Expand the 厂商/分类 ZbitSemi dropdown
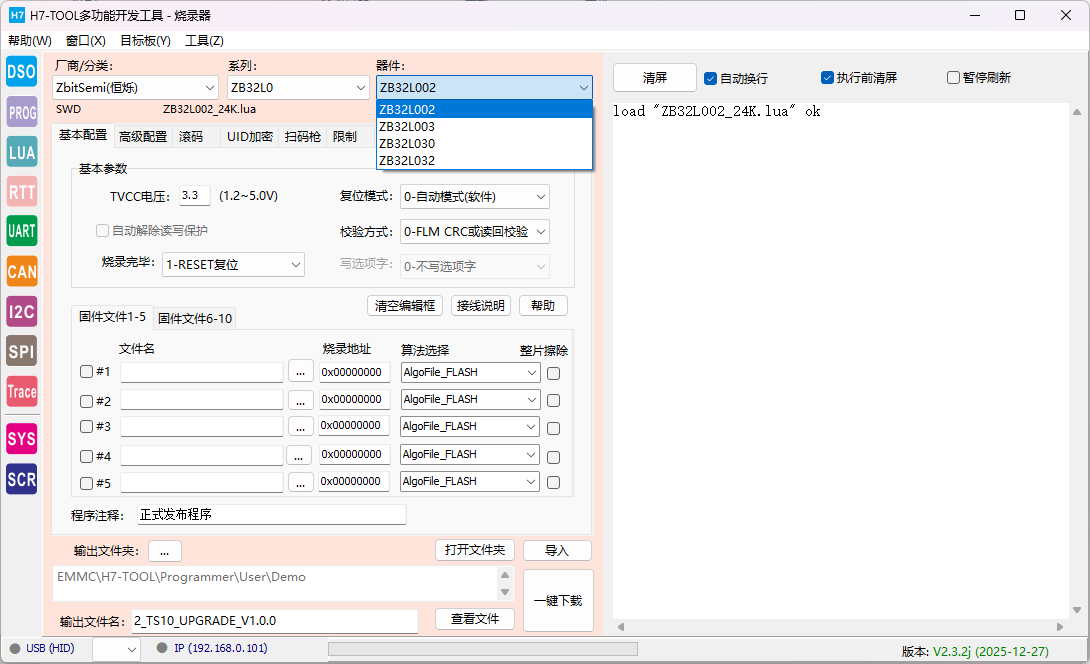1090x664 pixels. pyautogui.click(x=135, y=88)
